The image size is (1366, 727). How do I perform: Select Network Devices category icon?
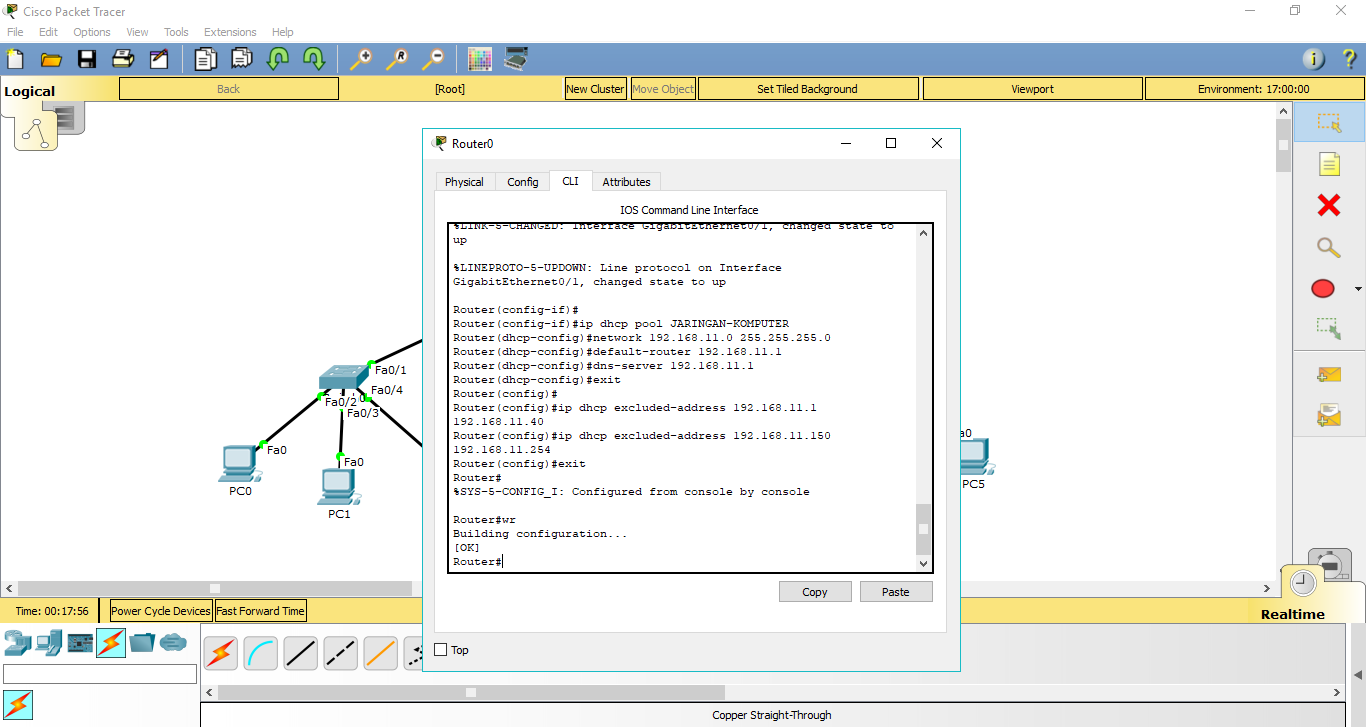pos(17,642)
